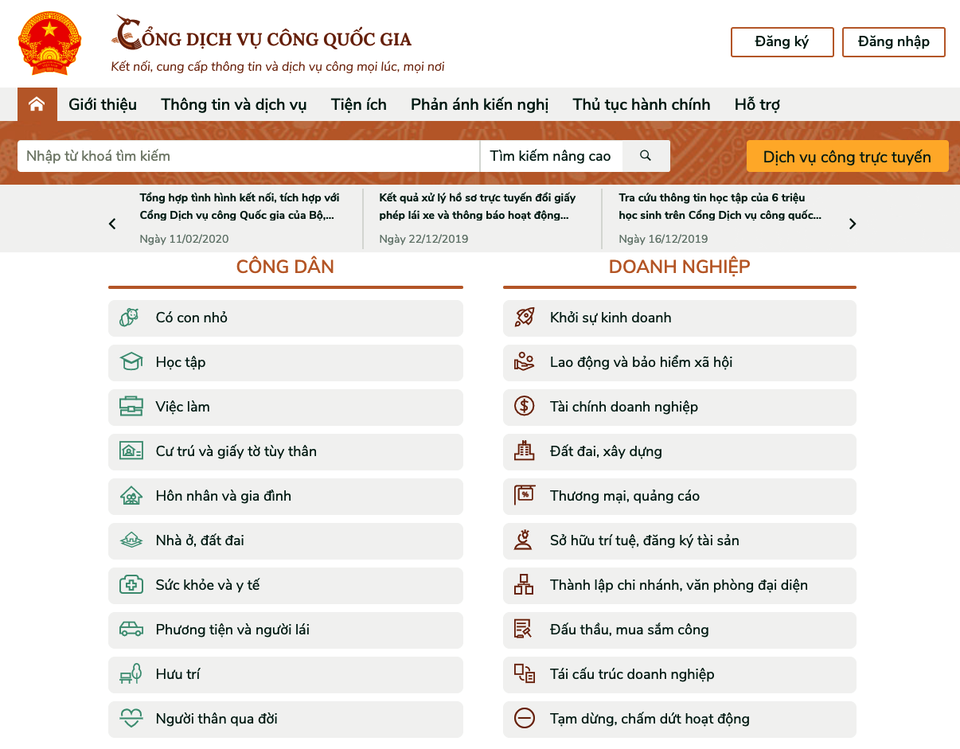960x749 pixels.
Task: Open the Tiện ích menu
Action: coord(359,105)
